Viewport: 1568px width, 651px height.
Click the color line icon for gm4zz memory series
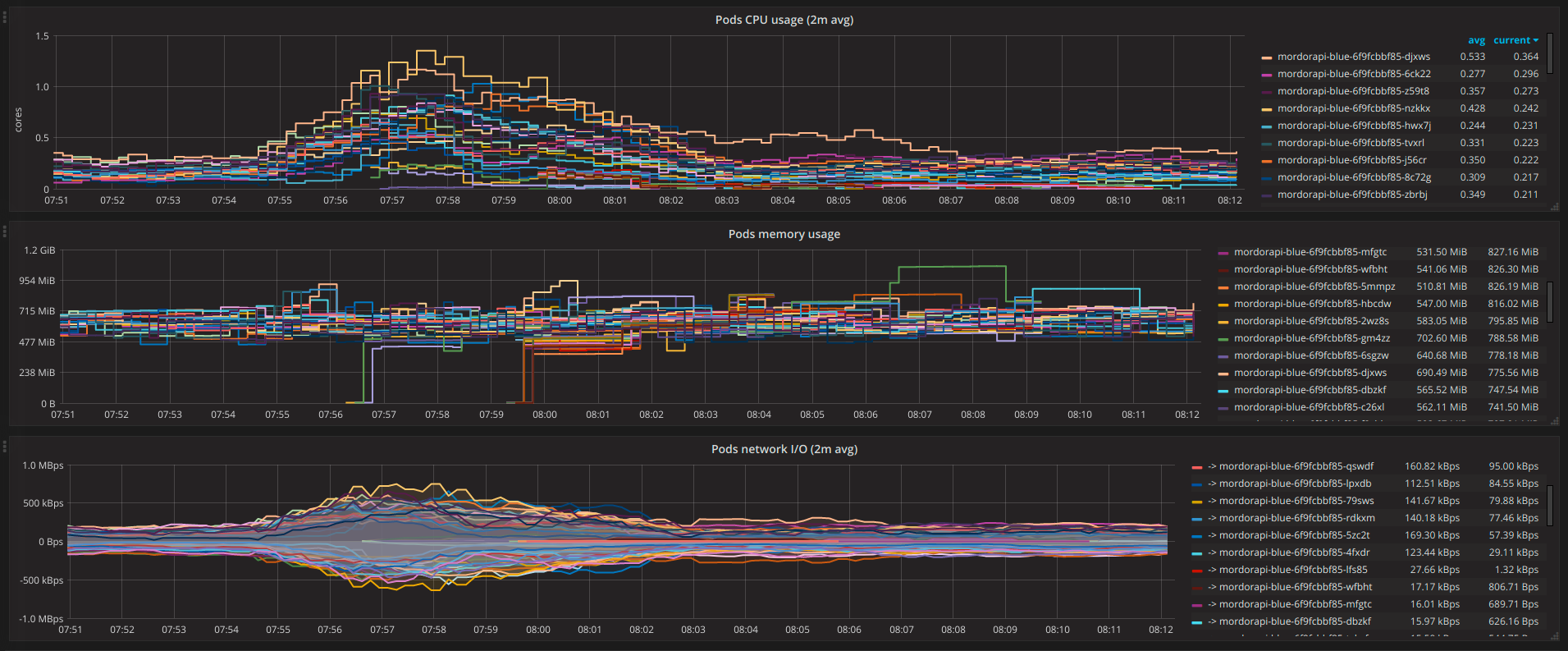(1223, 339)
